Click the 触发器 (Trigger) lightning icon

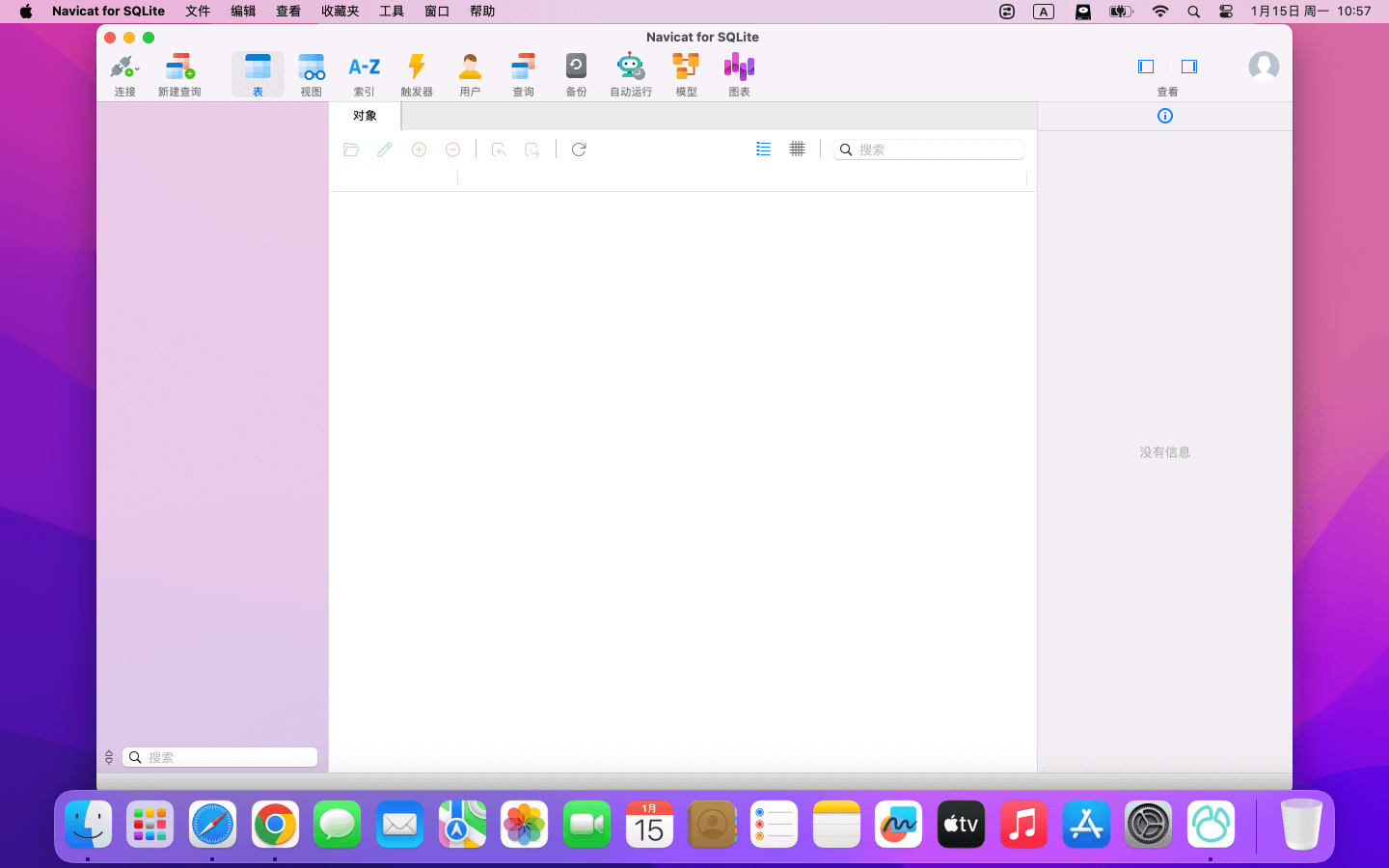coord(417,74)
